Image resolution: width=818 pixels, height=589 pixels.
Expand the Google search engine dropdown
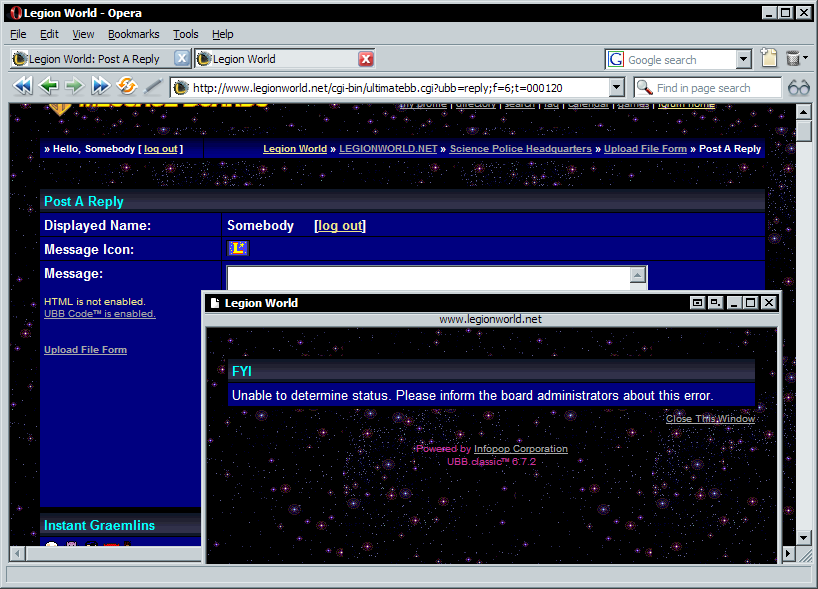[x=744, y=59]
